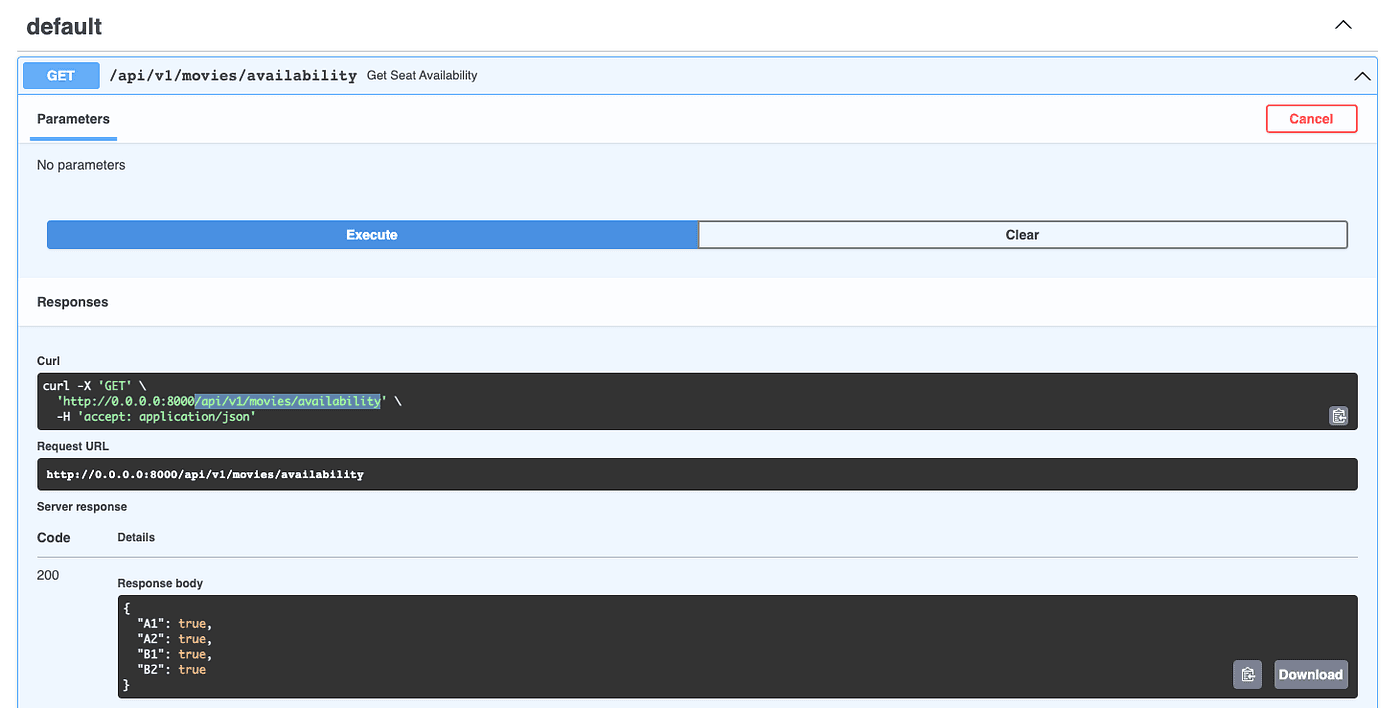Click the No parameters text

pyautogui.click(x=81, y=165)
